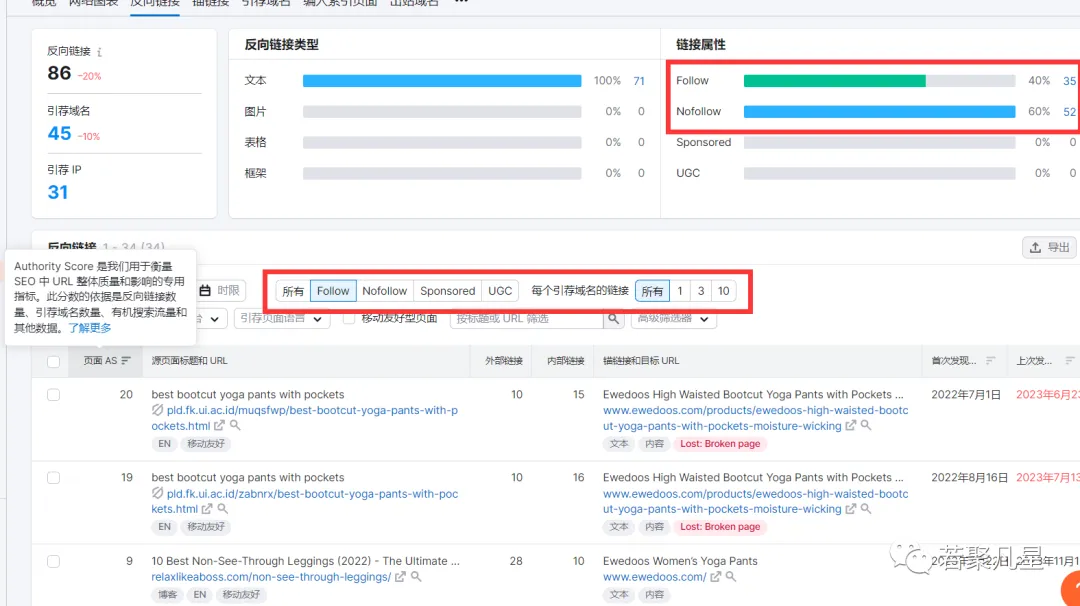Click magnifier beside first row's target URL
Screen dimensions: 1080x606
click(x=866, y=426)
